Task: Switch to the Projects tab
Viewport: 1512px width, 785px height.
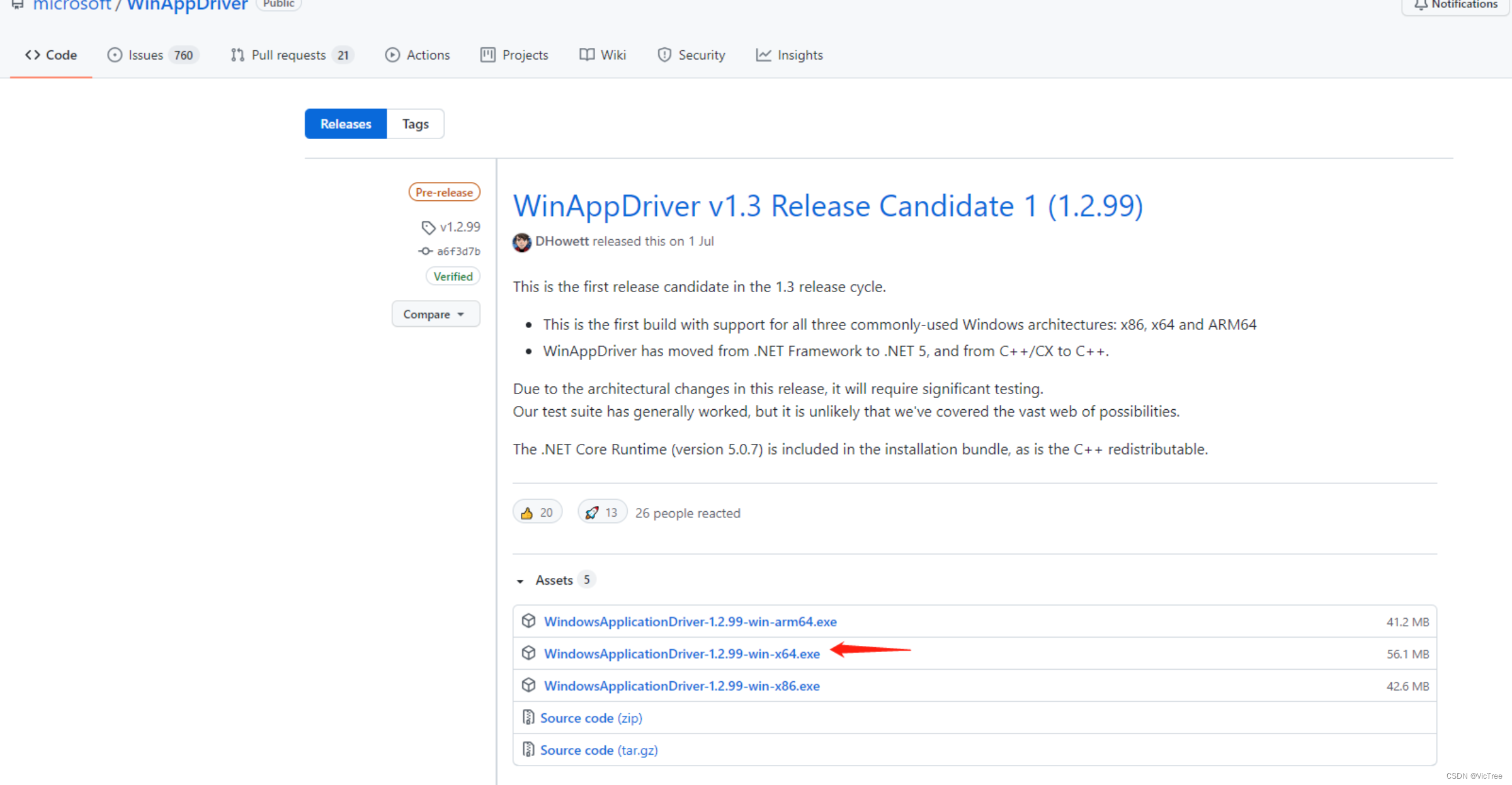Action: pyautogui.click(x=514, y=55)
